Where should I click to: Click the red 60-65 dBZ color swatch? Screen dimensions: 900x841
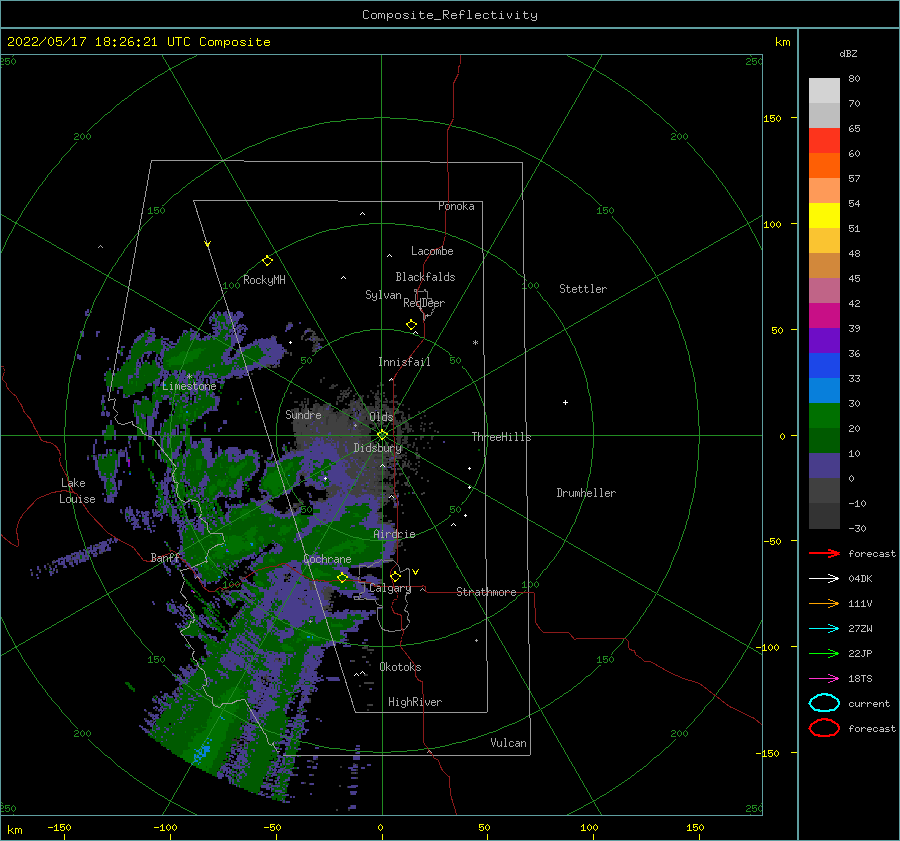[824, 141]
